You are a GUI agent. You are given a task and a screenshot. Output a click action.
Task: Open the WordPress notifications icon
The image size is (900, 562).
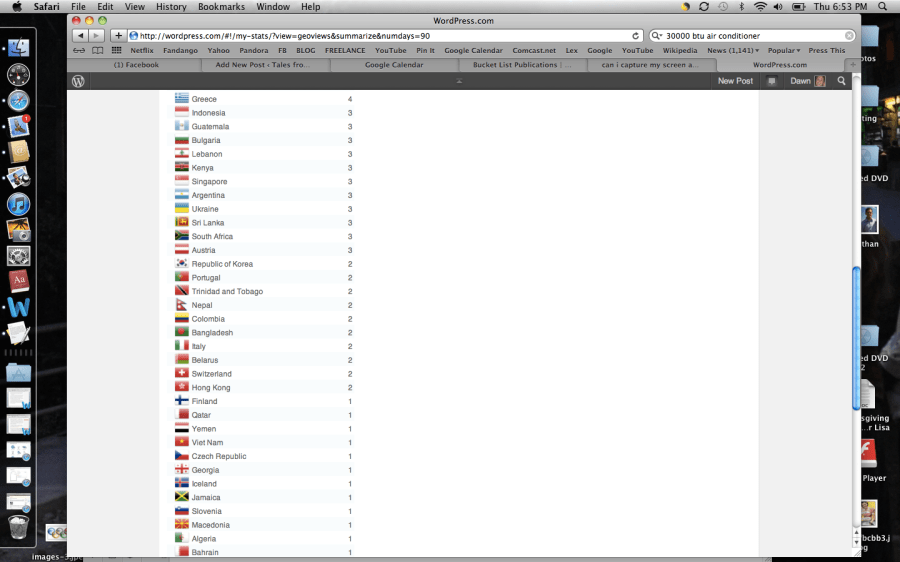[771, 81]
